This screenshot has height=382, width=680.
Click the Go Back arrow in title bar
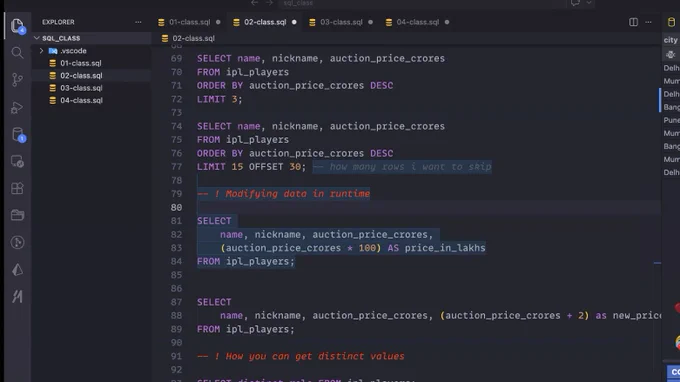pyautogui.click(x=255, y=3)
